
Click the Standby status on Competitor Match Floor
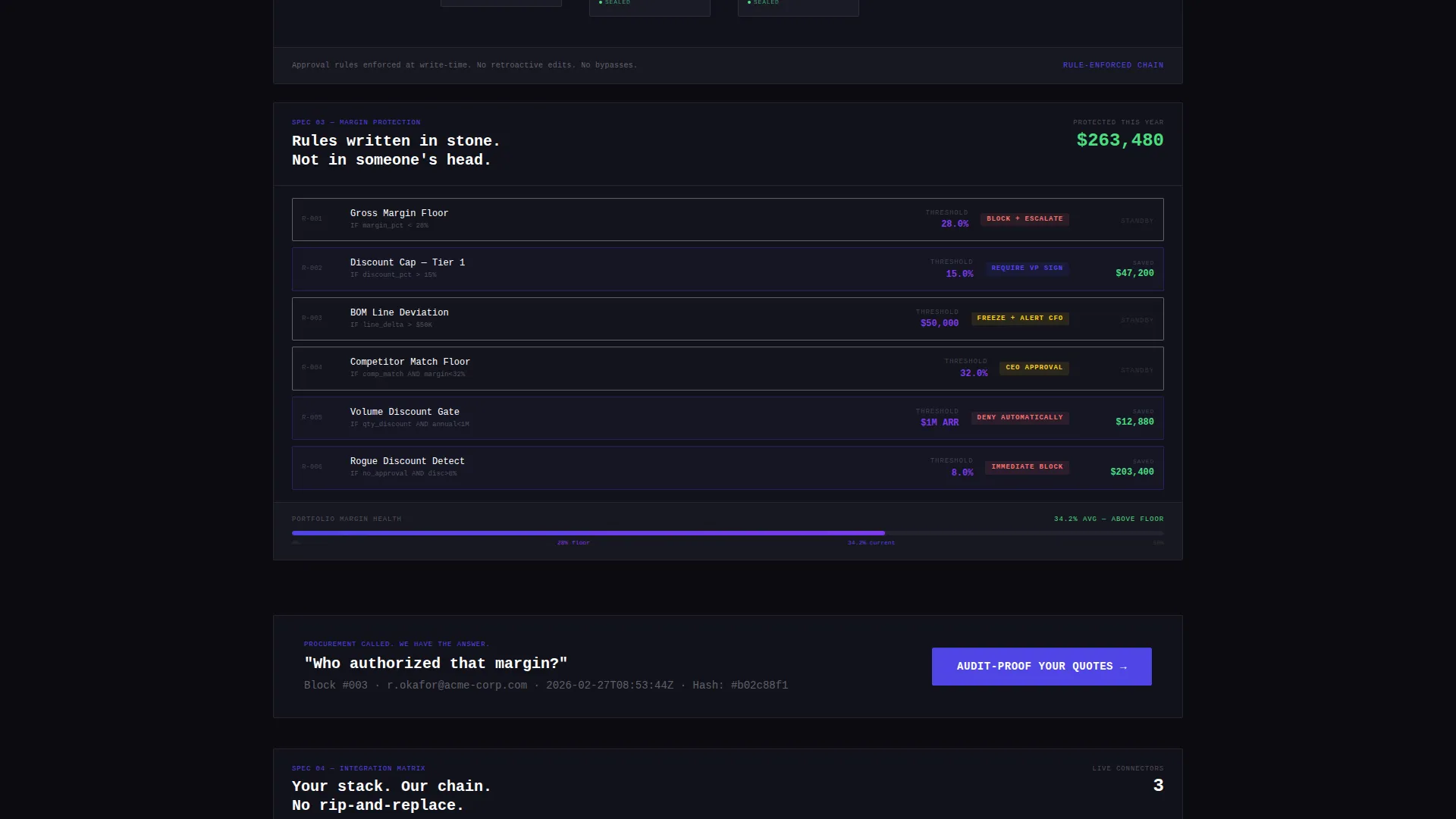(x=1137, y=371)
